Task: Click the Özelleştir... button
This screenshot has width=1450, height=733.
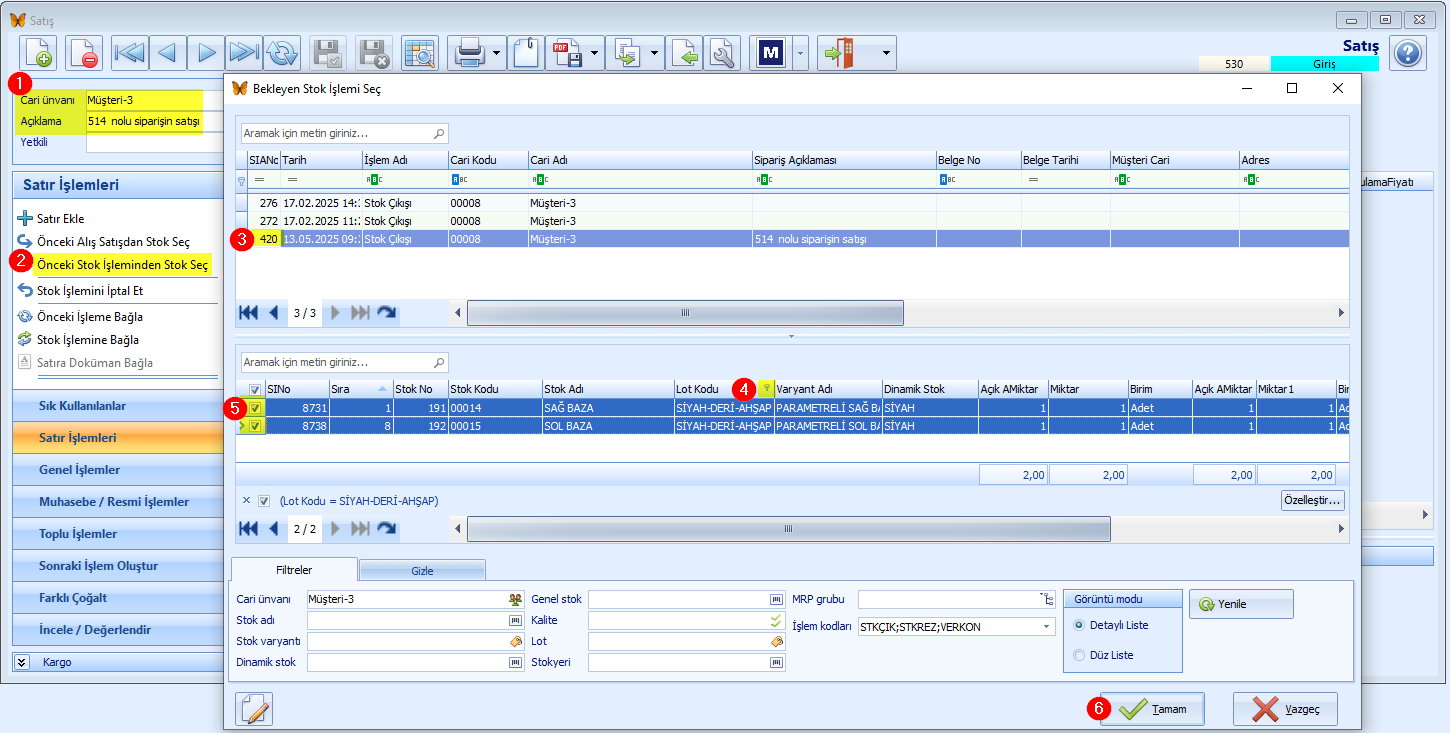Action: pyautogui.click(x=1313, y=501)
